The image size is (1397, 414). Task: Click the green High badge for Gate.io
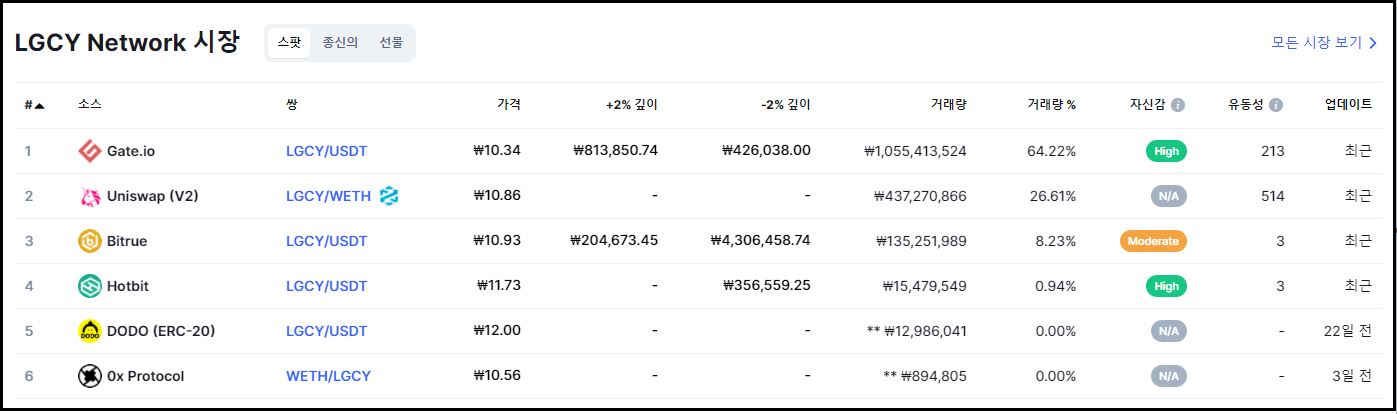coord(1166,151)
